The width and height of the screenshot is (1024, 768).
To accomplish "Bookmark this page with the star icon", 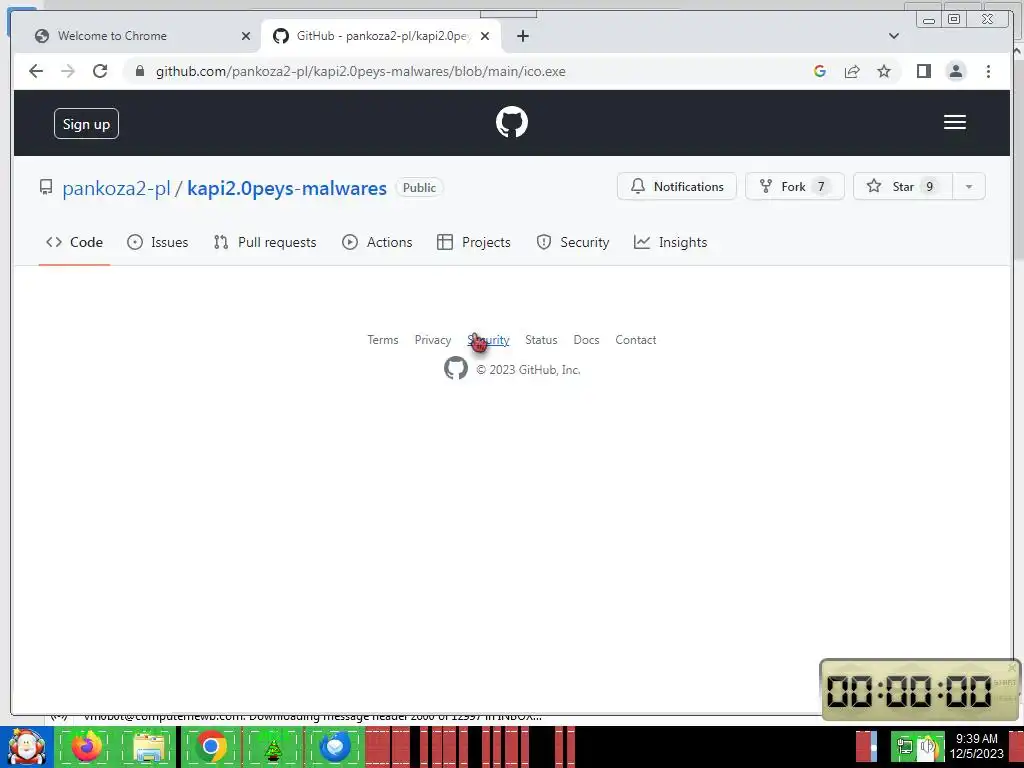I will click(884, 71).
